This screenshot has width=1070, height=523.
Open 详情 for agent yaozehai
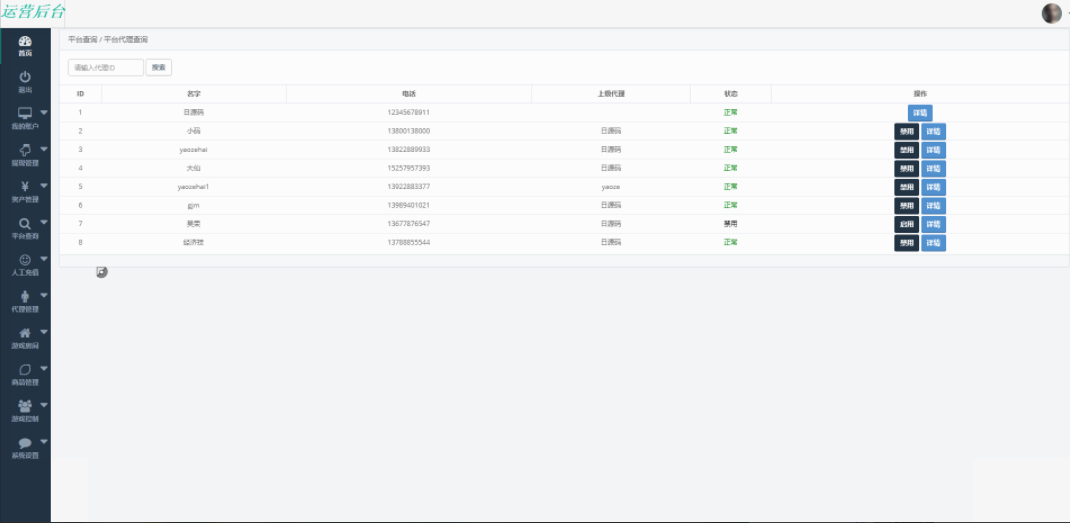(934, 150)
